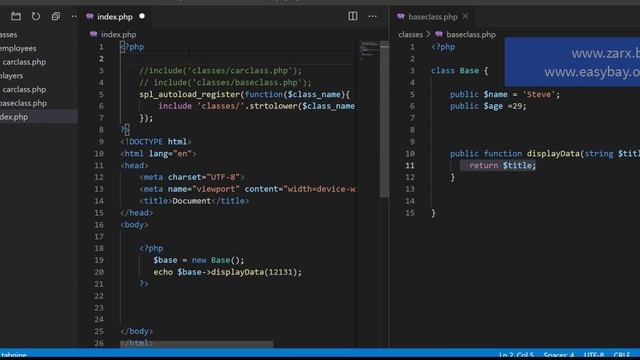Close the baseclass.php tab

[465, 16]
